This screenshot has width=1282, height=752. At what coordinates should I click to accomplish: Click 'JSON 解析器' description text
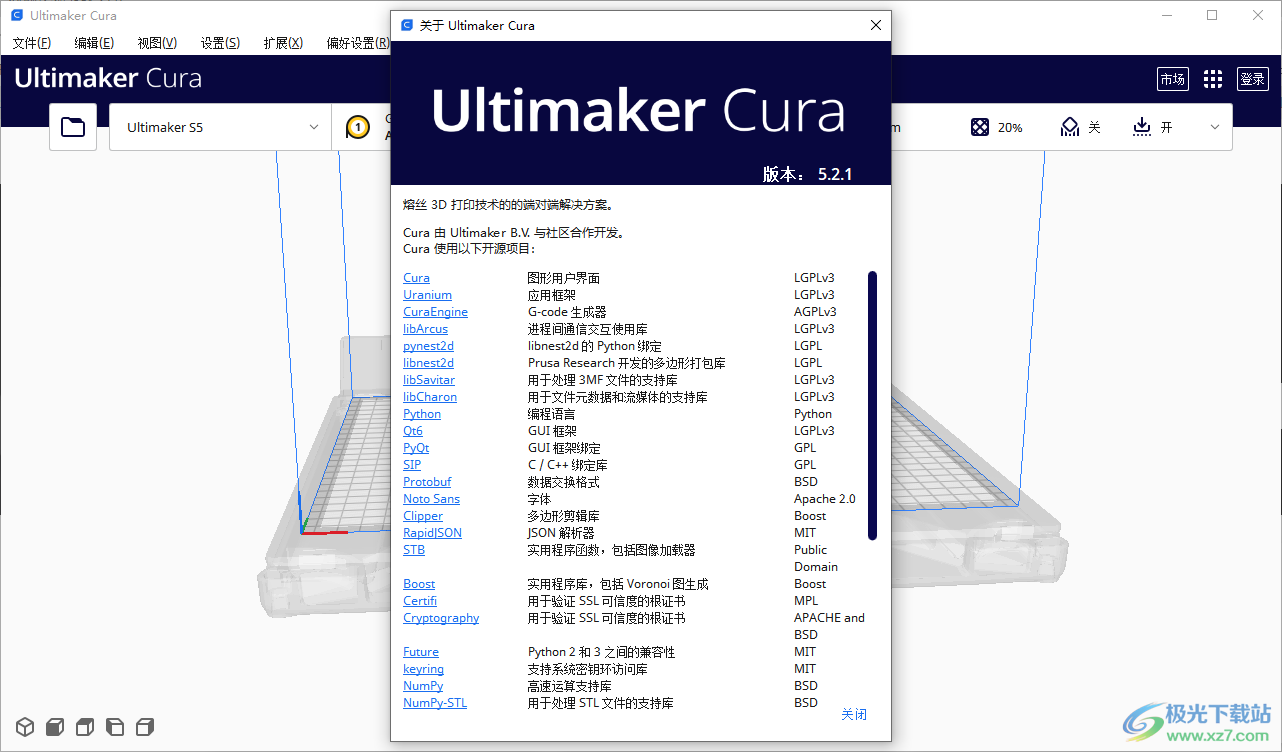click(x=561, y=533)
